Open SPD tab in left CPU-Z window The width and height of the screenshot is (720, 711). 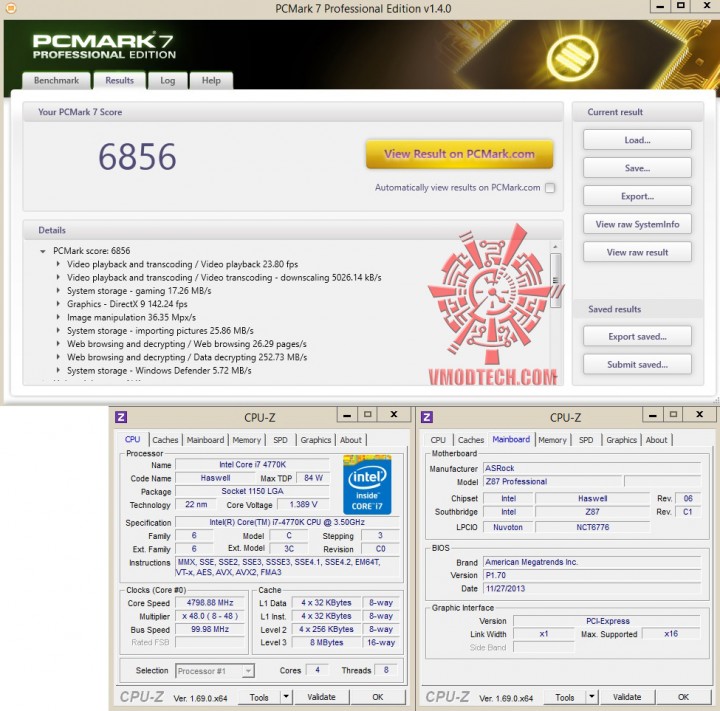click(281, 440)
